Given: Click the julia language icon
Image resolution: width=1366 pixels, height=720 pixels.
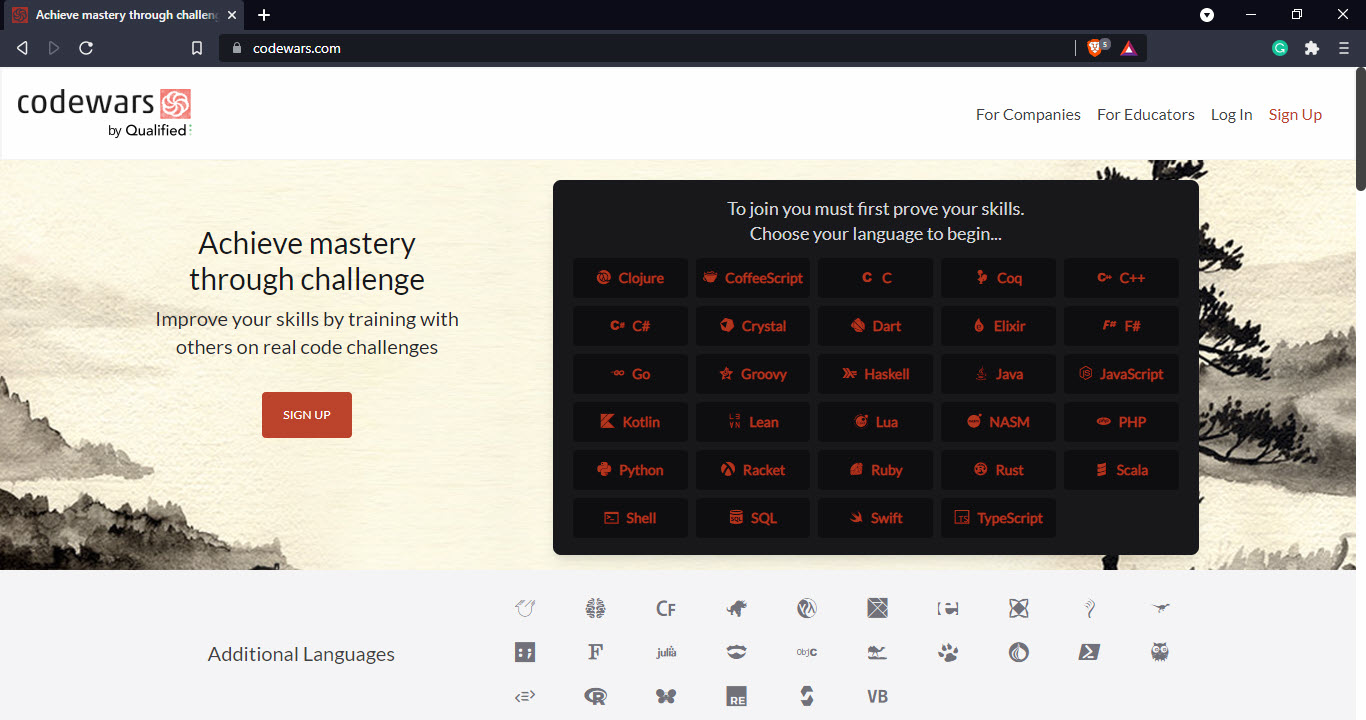Looking at the screenshot, I should click(666, 652).
